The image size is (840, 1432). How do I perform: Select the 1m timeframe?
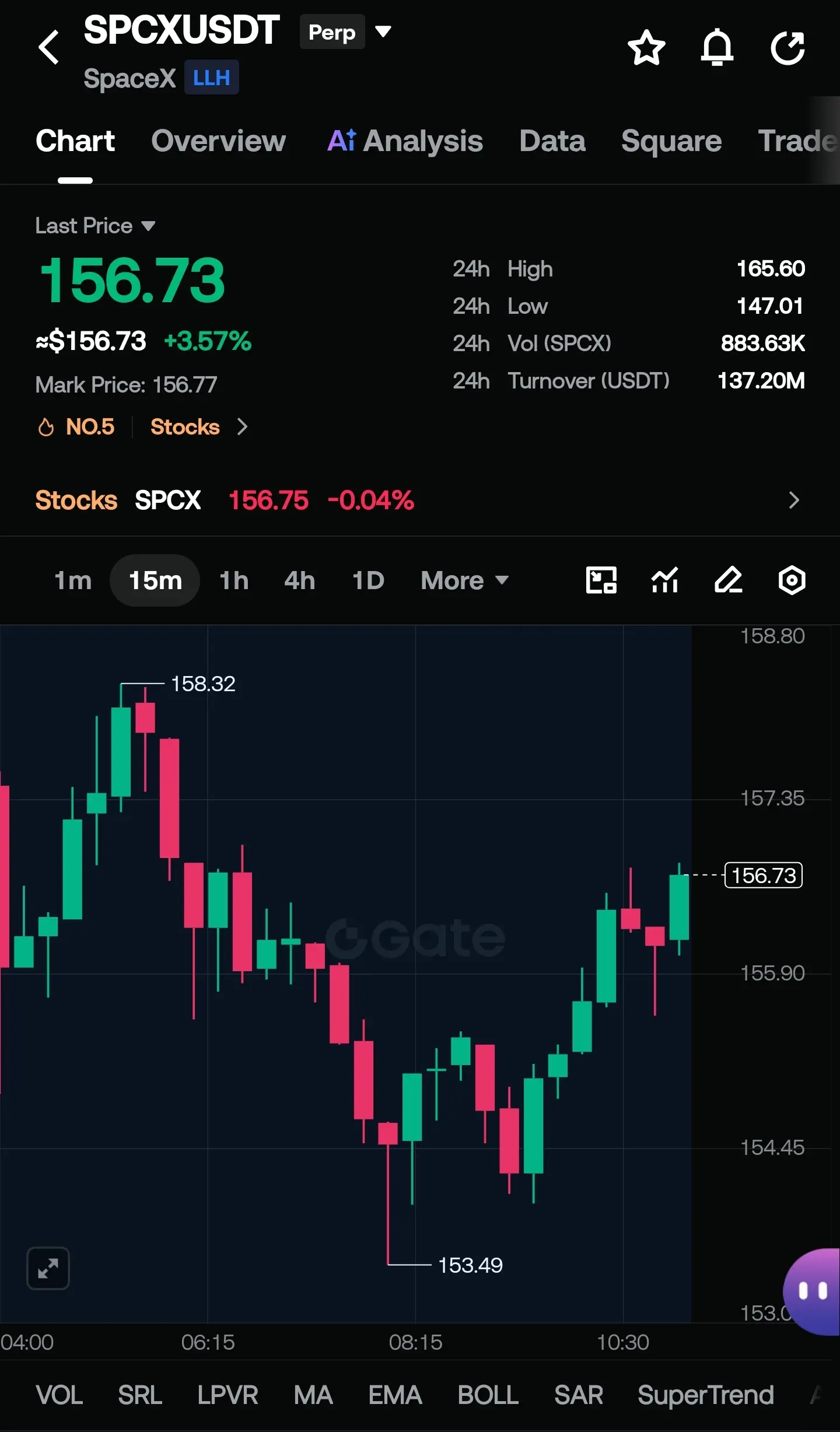[x=73, y=580]
